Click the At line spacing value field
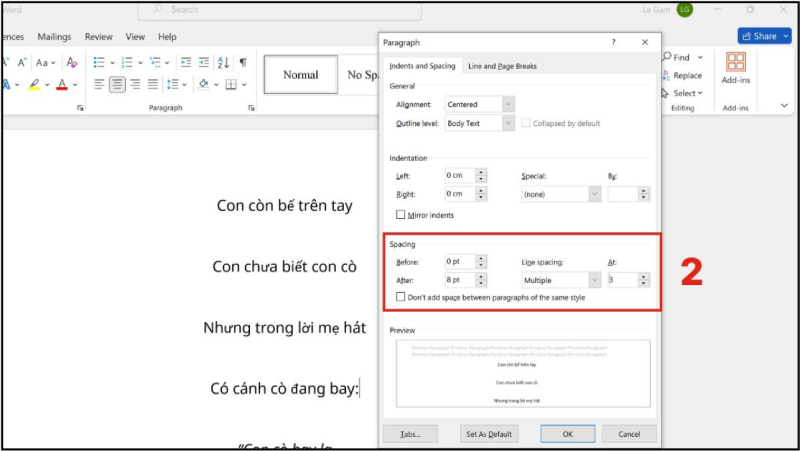Image resolution: width=800 pixels, height=451 pixels. [x=622, y=280]
